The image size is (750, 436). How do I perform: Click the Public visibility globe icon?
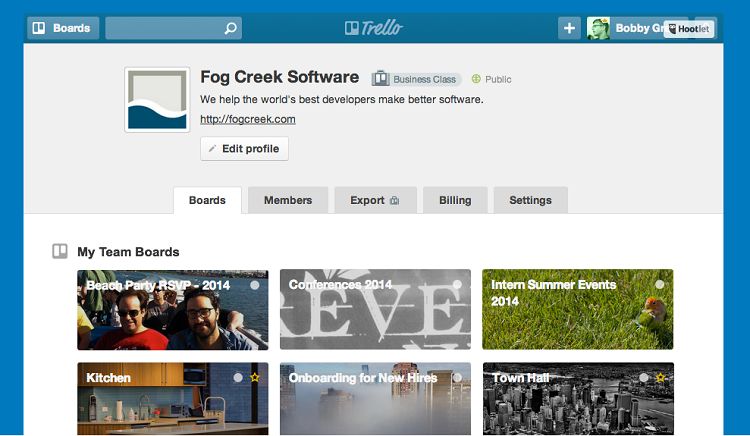click(x=476, y=79)
